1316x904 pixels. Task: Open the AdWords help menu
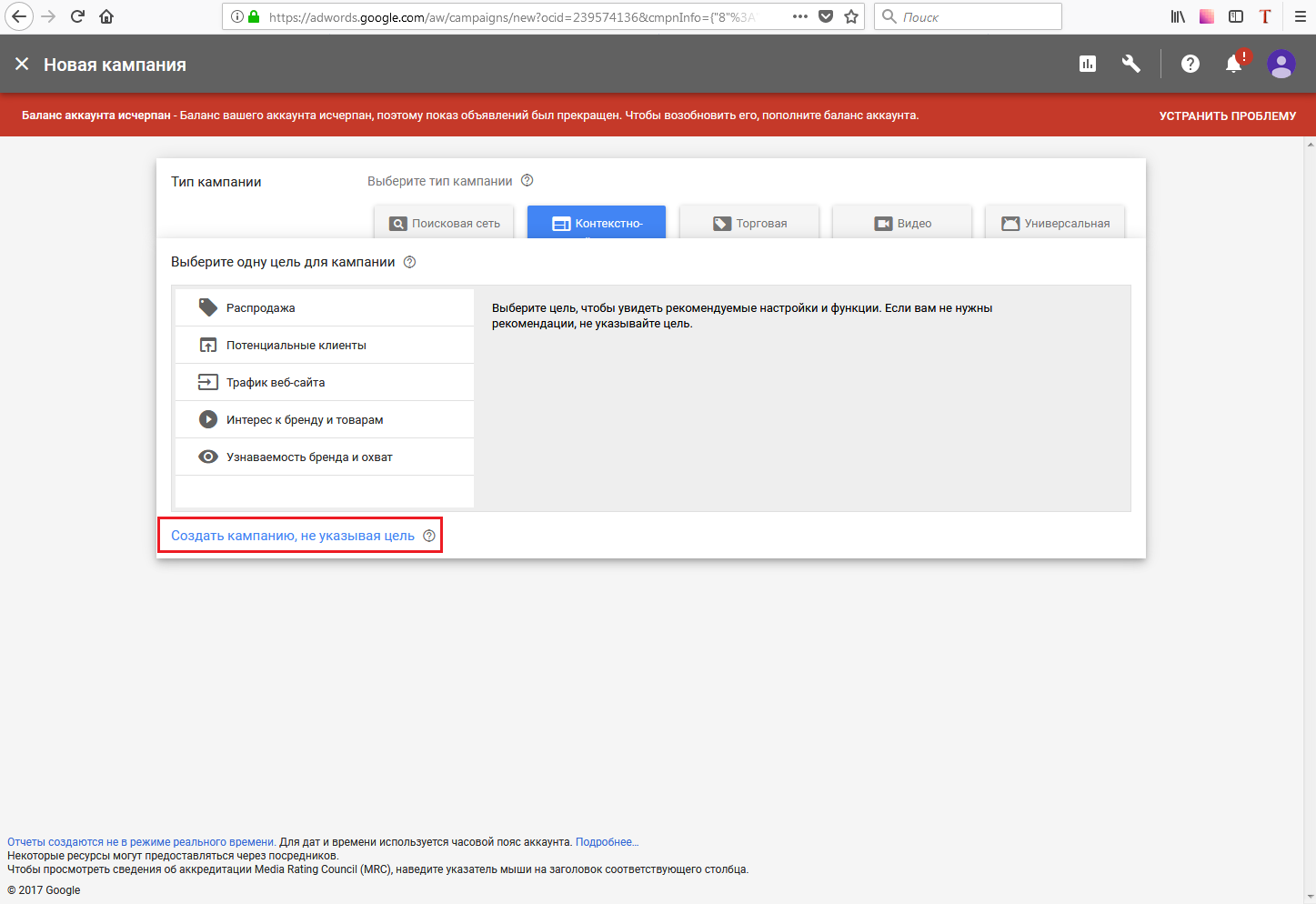1190,64
